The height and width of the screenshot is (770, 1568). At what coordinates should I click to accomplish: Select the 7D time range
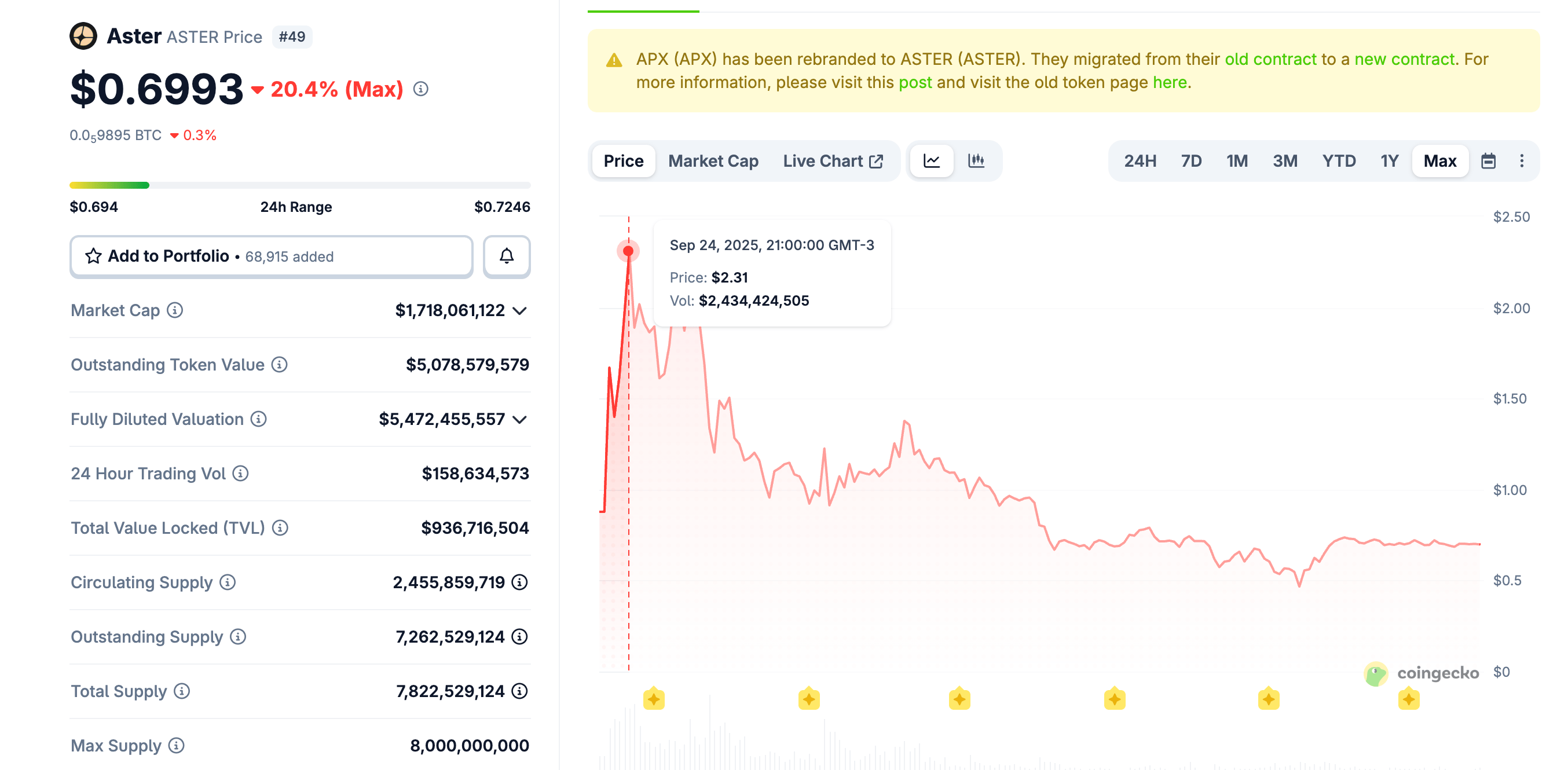1190,161
